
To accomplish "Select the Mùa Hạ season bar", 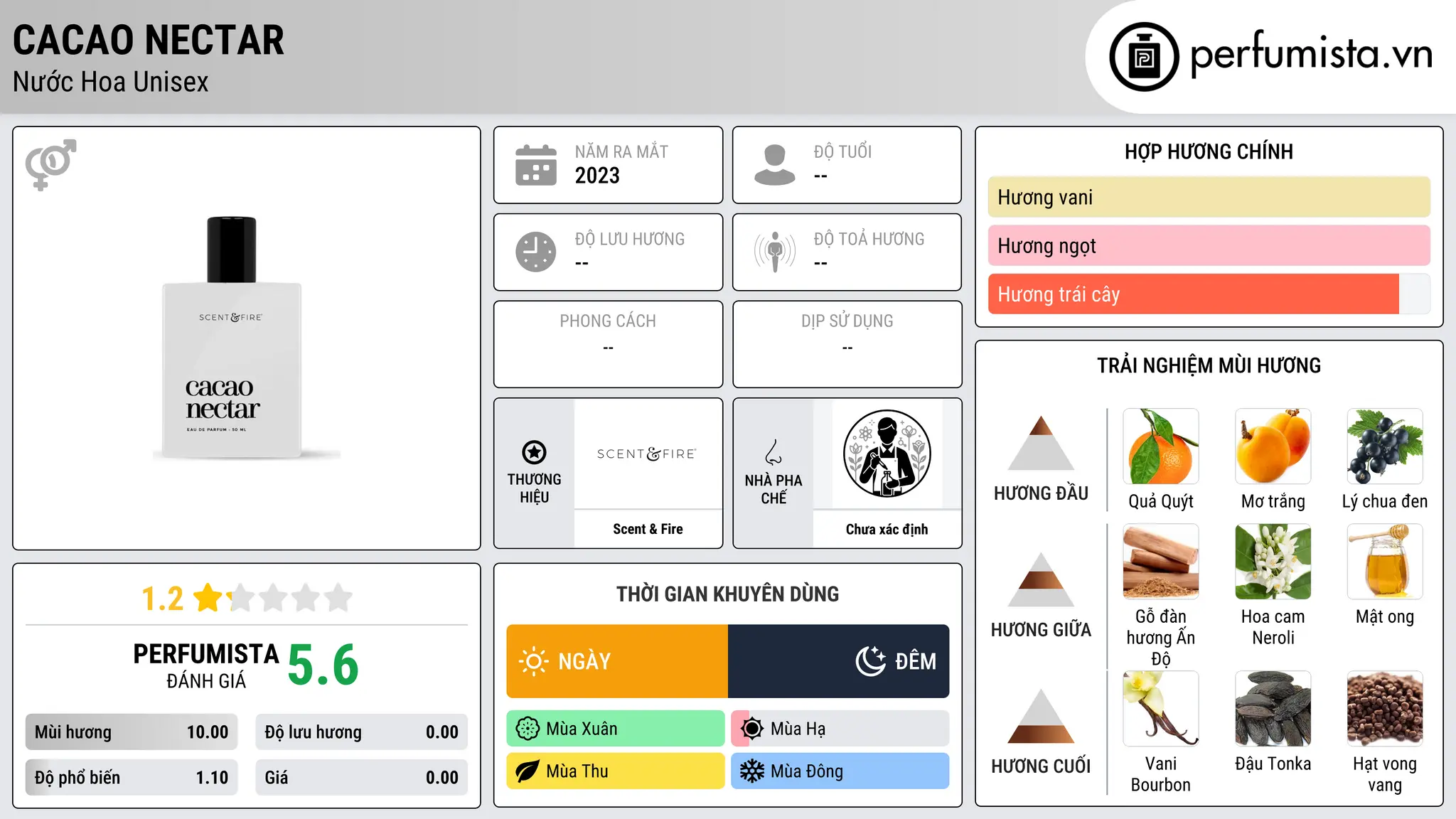I will point(840,729).
